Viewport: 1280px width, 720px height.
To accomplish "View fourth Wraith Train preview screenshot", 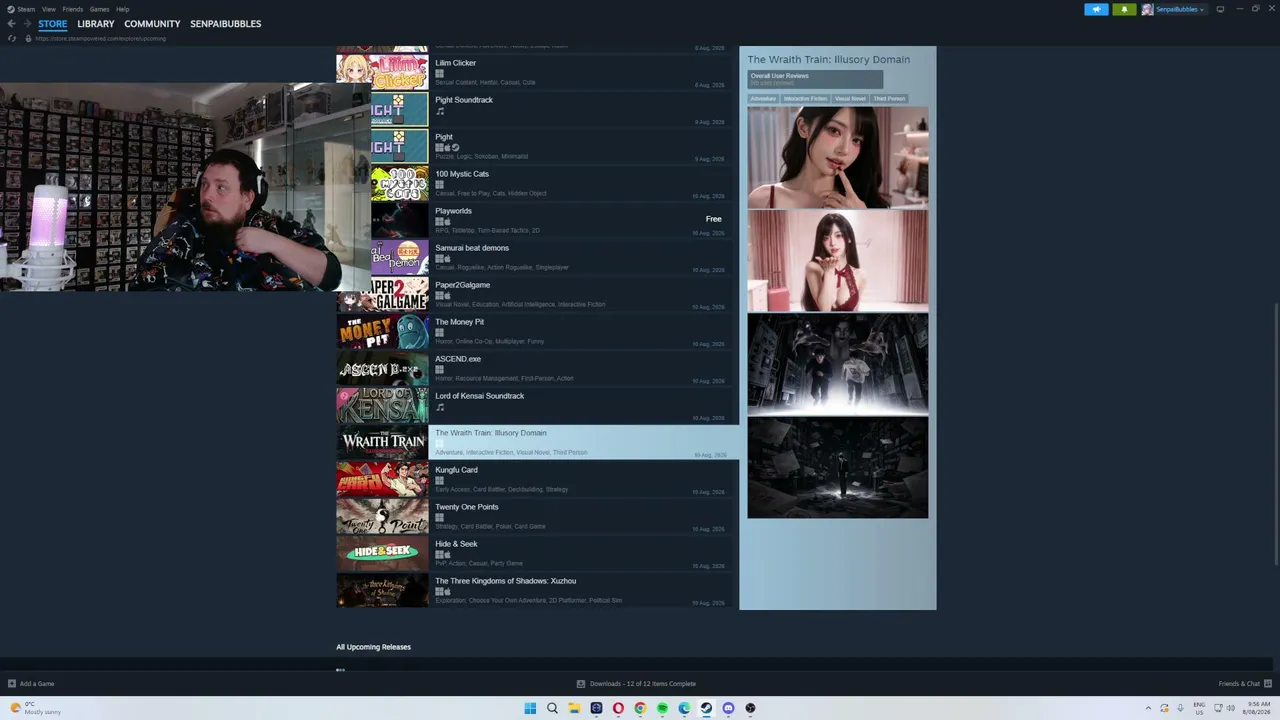I will pos(838,468).
